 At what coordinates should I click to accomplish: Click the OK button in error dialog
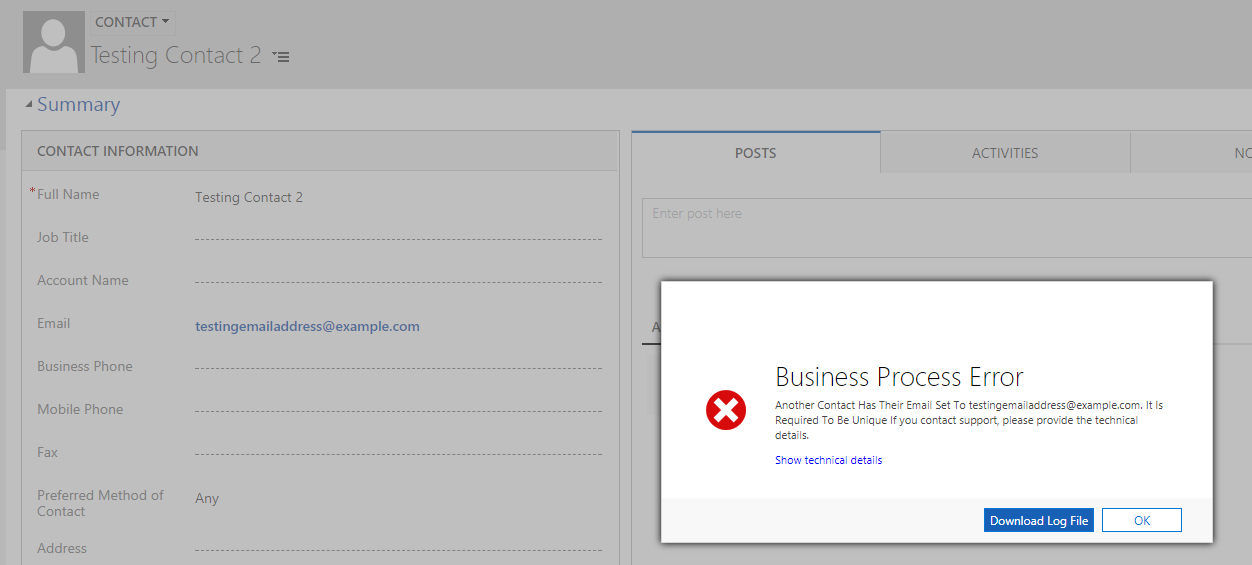1141,520
